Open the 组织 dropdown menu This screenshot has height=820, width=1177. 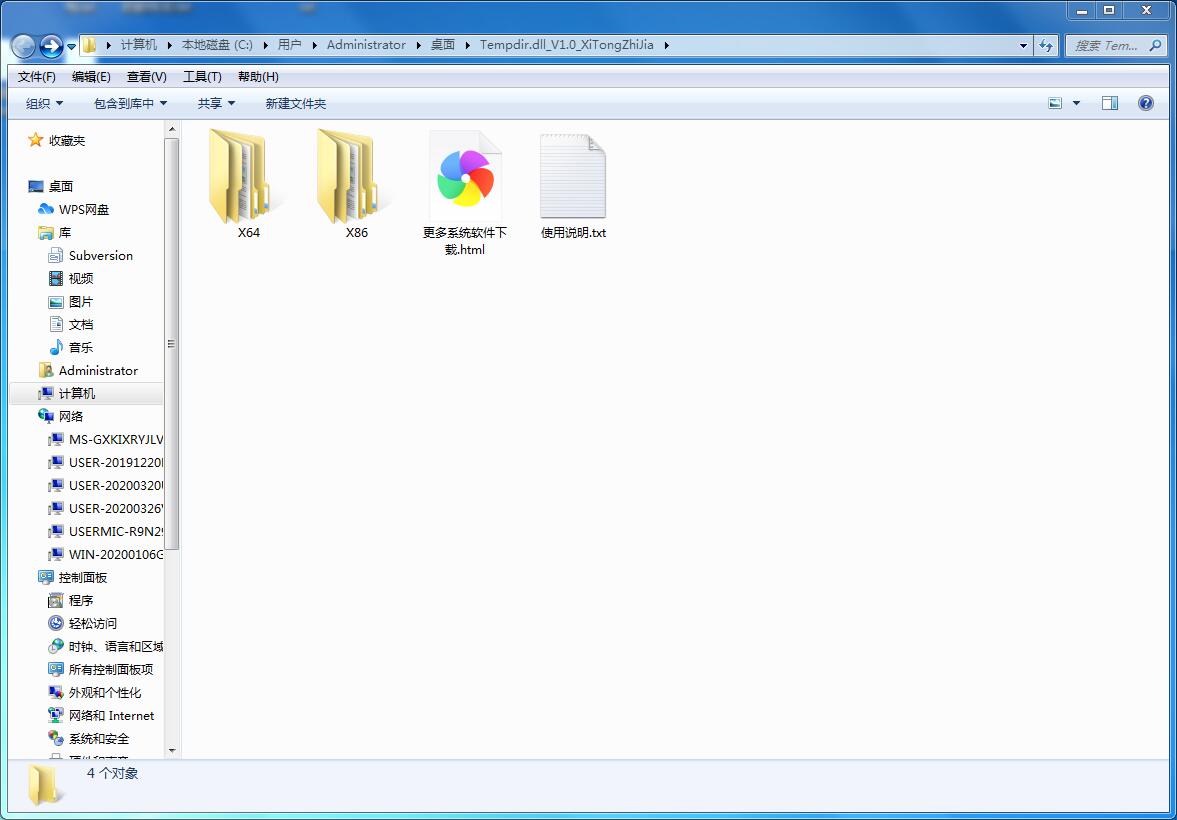point(45,104)
